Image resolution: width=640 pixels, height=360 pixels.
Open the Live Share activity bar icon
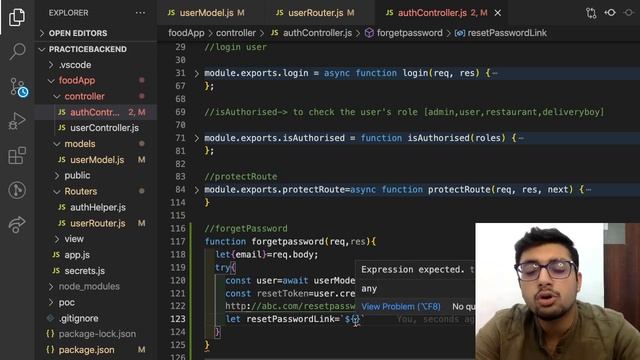pyautogui.click(x=17, y=224)
